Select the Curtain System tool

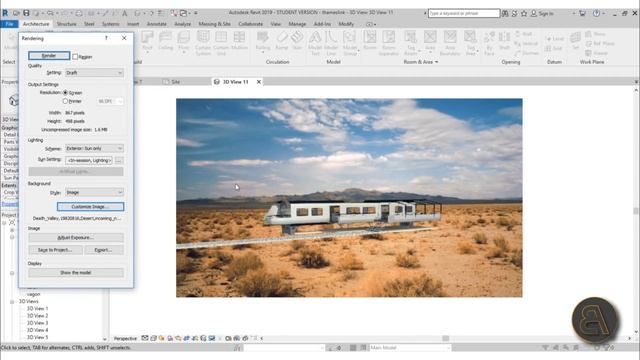pos(203,43)
